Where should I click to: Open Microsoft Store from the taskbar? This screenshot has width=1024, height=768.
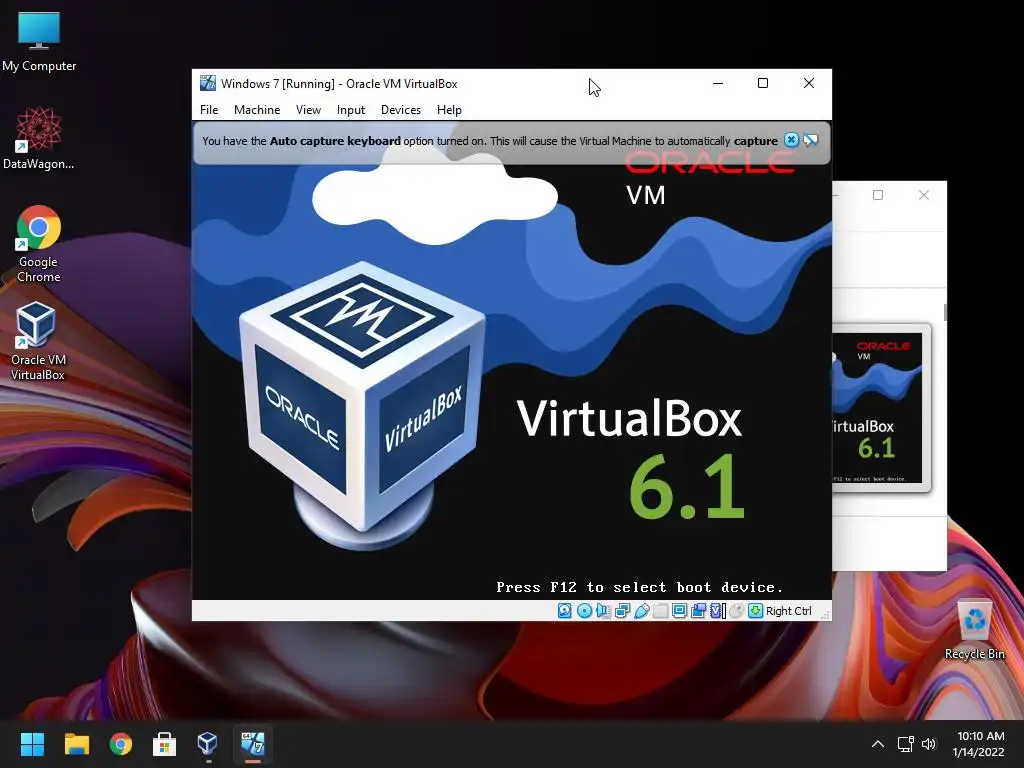(165, 744)
